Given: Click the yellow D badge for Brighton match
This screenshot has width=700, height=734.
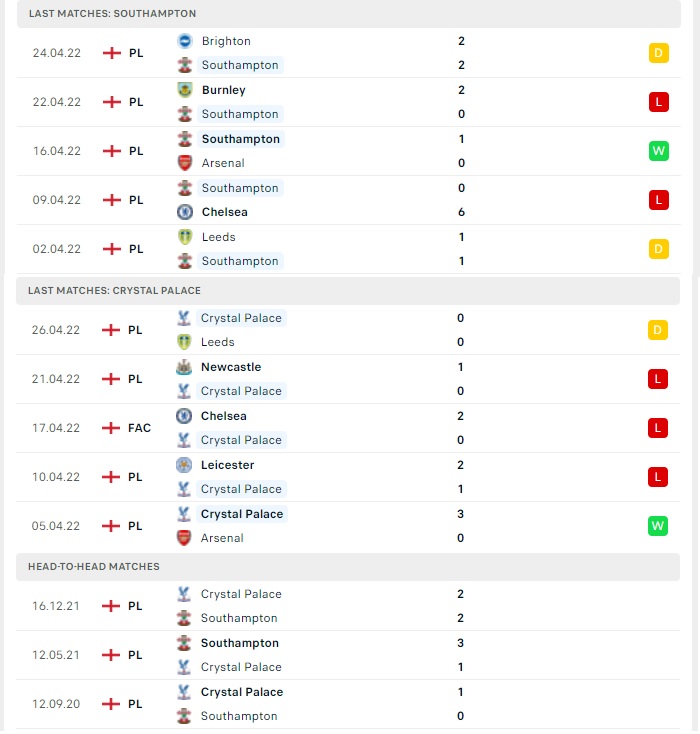Looking at the screenshot, I should 658,53.
